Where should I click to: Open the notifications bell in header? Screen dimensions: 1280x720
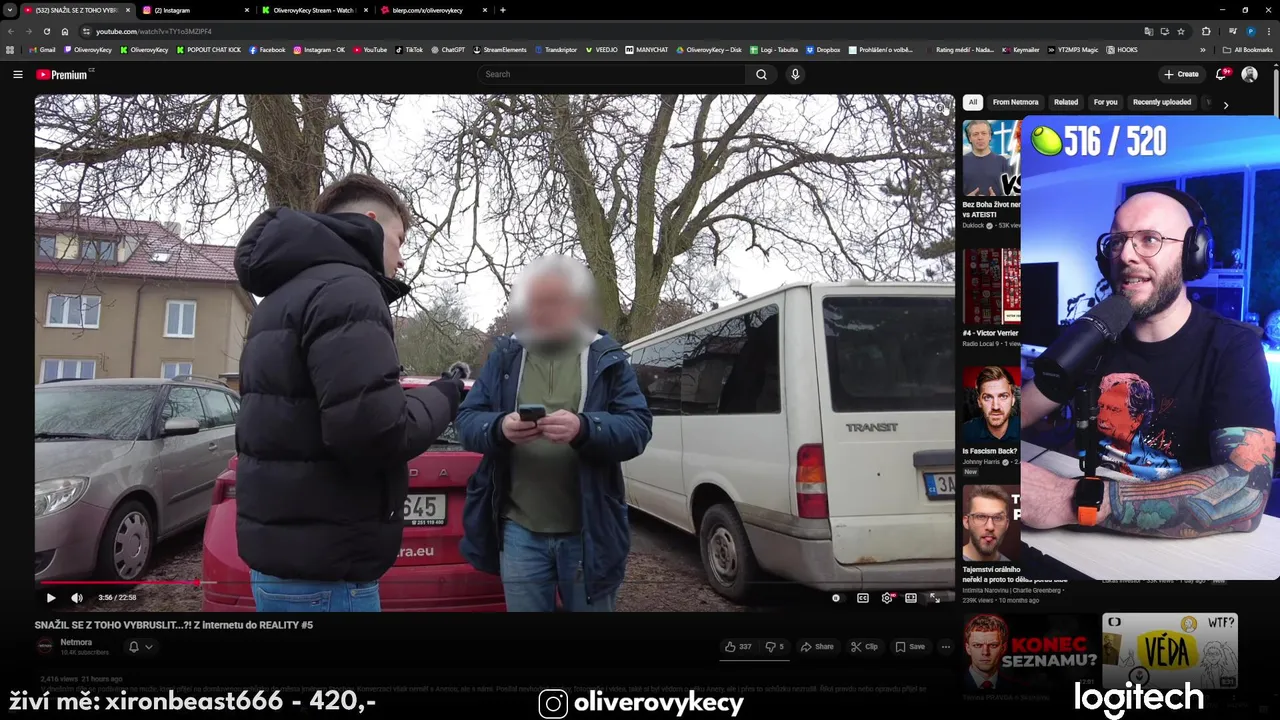coord(1221,74)
